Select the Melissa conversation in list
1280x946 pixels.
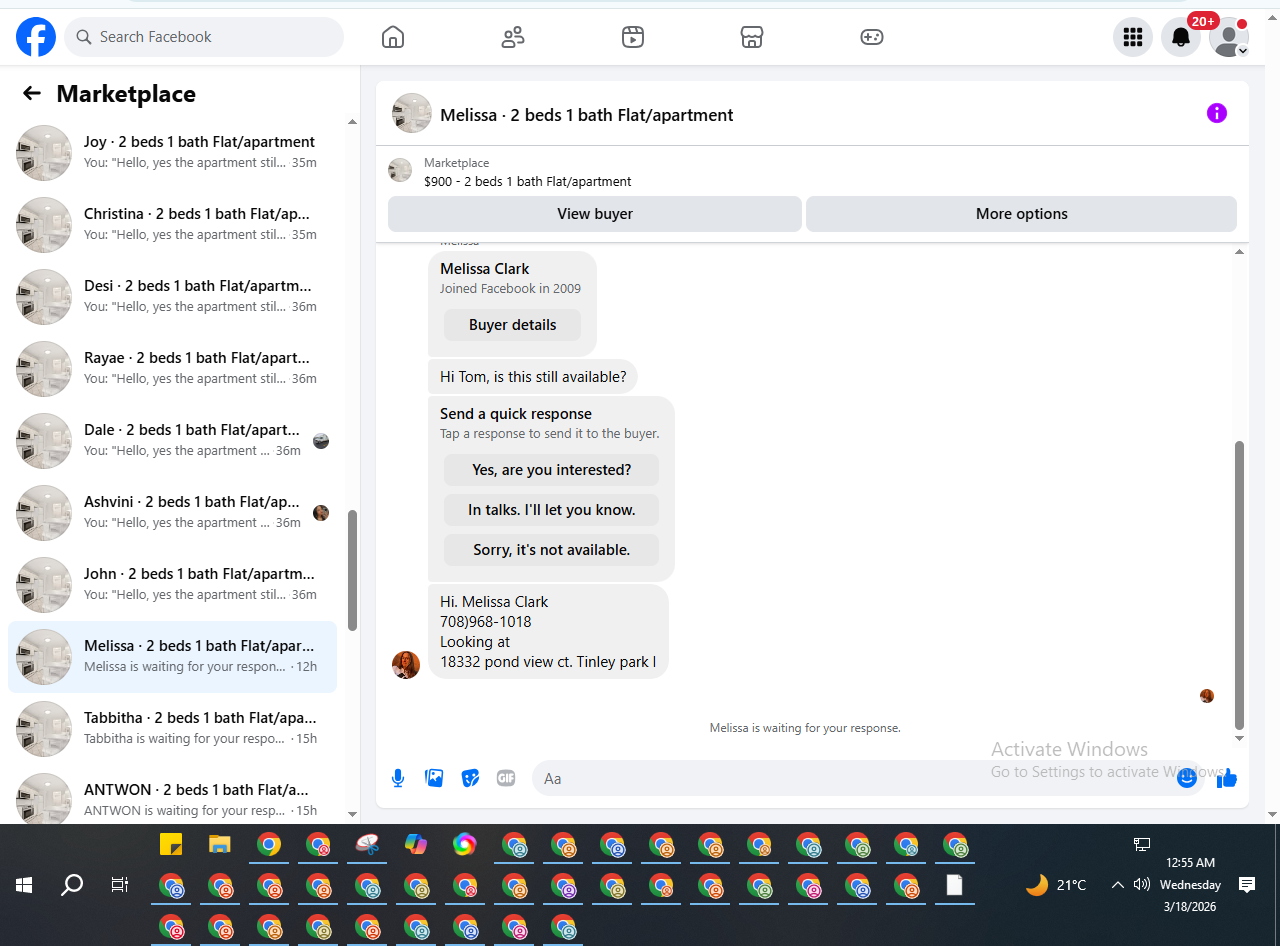172,657
